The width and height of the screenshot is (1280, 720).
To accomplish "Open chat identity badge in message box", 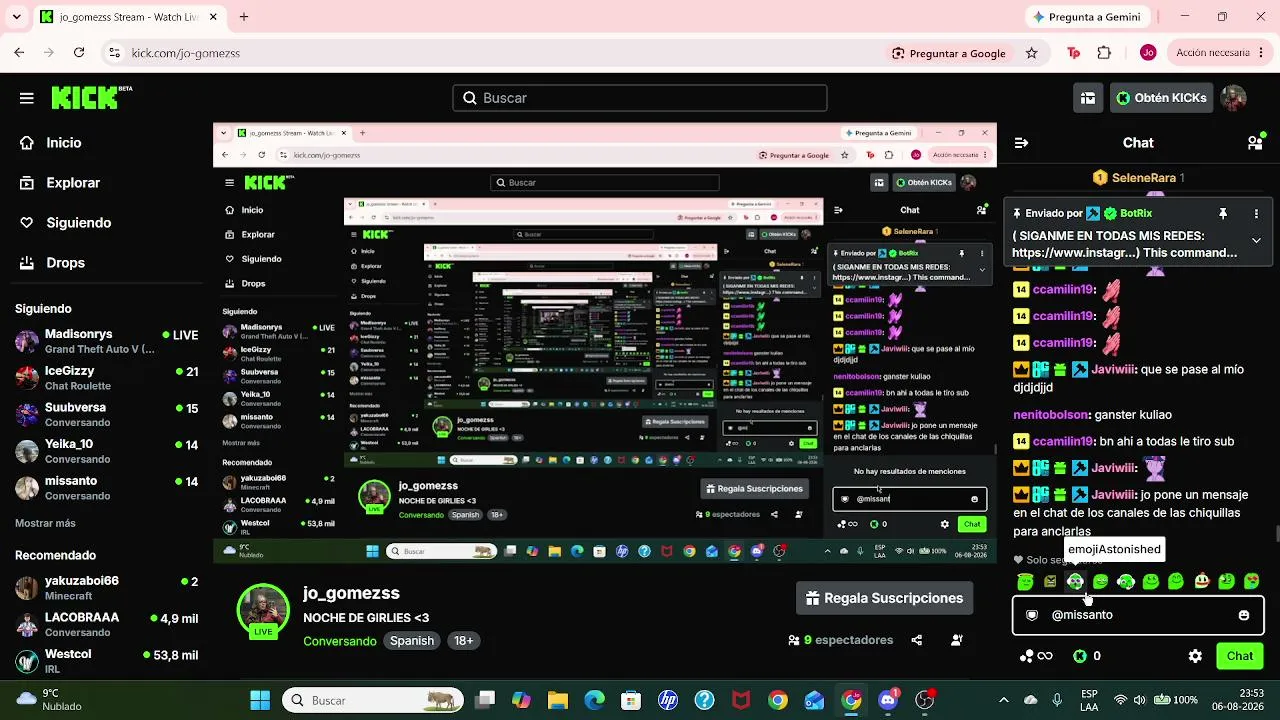I will pyautogui.click(x=1032, y=615).
